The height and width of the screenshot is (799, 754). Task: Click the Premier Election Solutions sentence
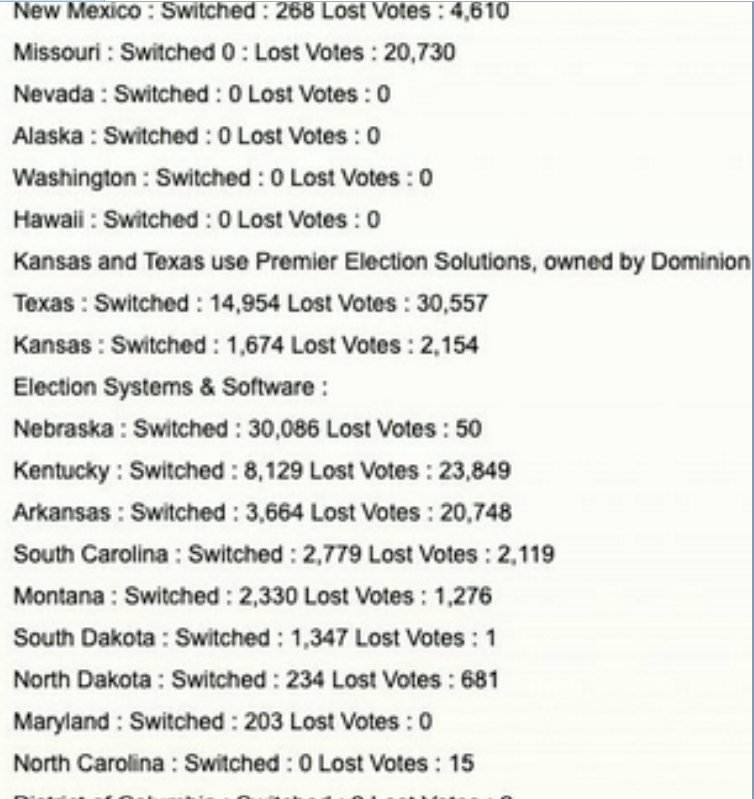pos(382,261)
